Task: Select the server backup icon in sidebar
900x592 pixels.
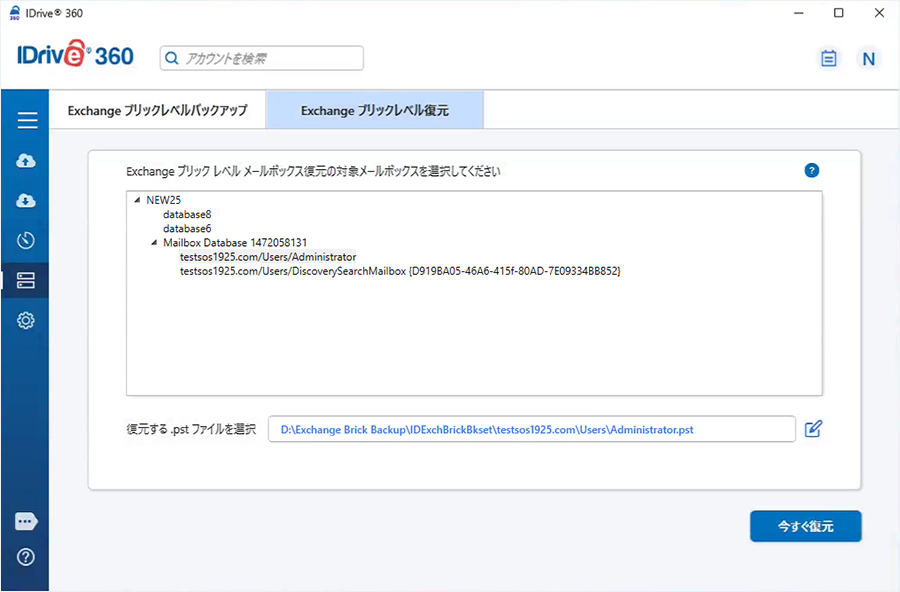Action: point(27,281)
